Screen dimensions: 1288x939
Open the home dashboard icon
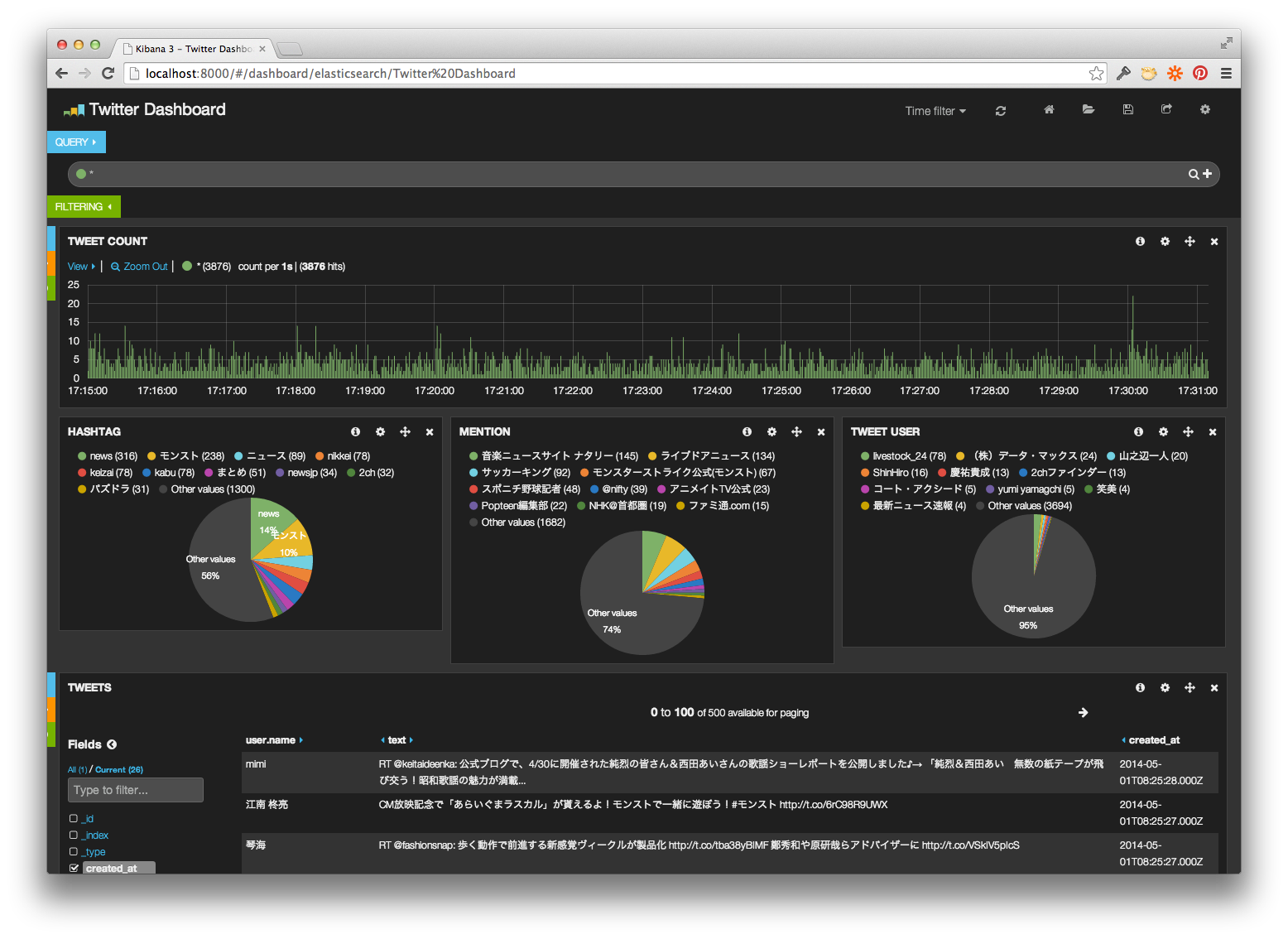pos(1048,109)
